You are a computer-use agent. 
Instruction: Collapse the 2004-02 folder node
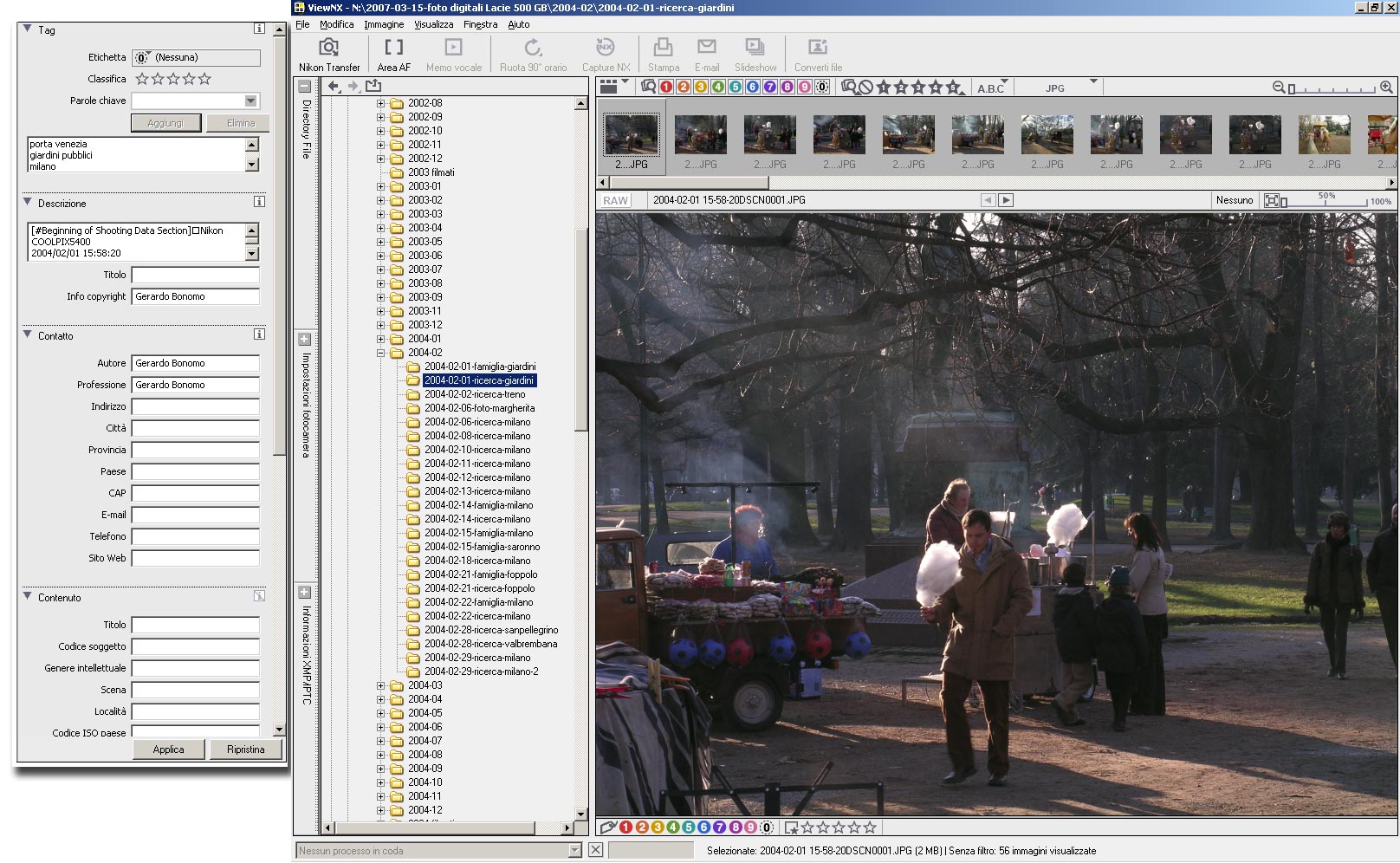[x=380, y=353]
